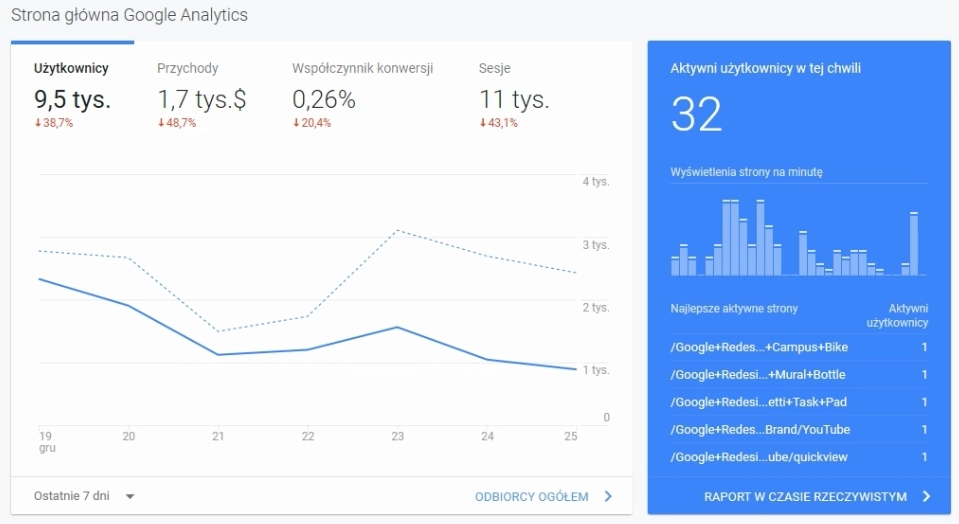This screenshot has width=959, height=524.
Task: Click the Strona główna Google Analytics heading
Action: (129, 15)
